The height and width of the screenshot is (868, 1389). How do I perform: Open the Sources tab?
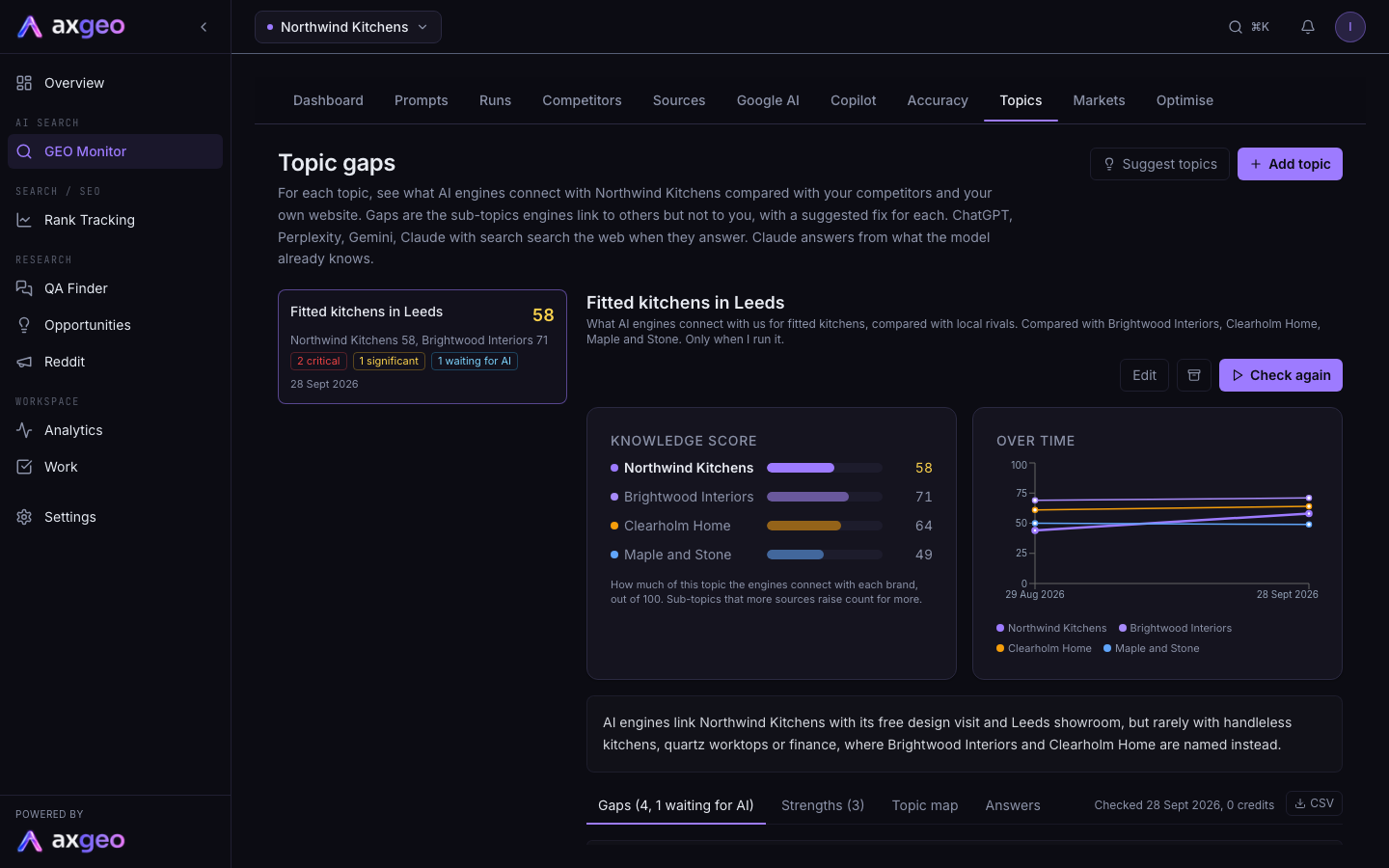pyautogui.click(x=679, y=100)
